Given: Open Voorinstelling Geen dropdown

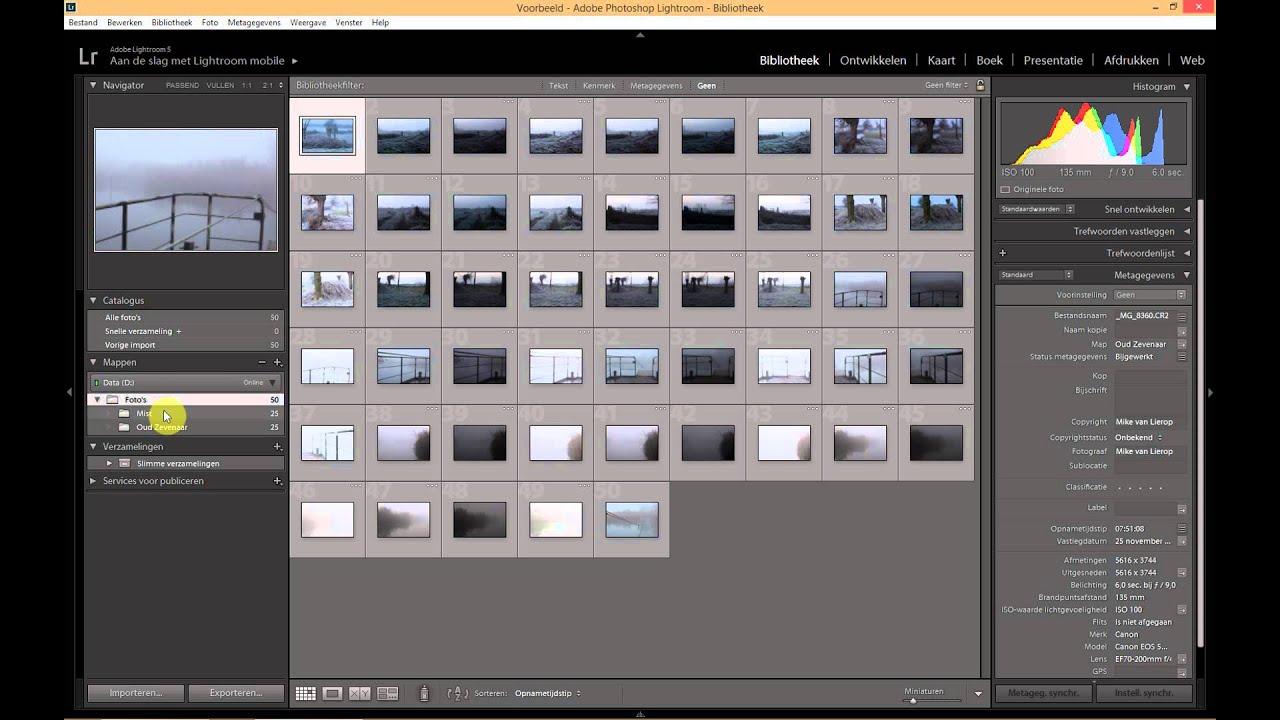Looking at the screenshot, I should pos(1150,295).
